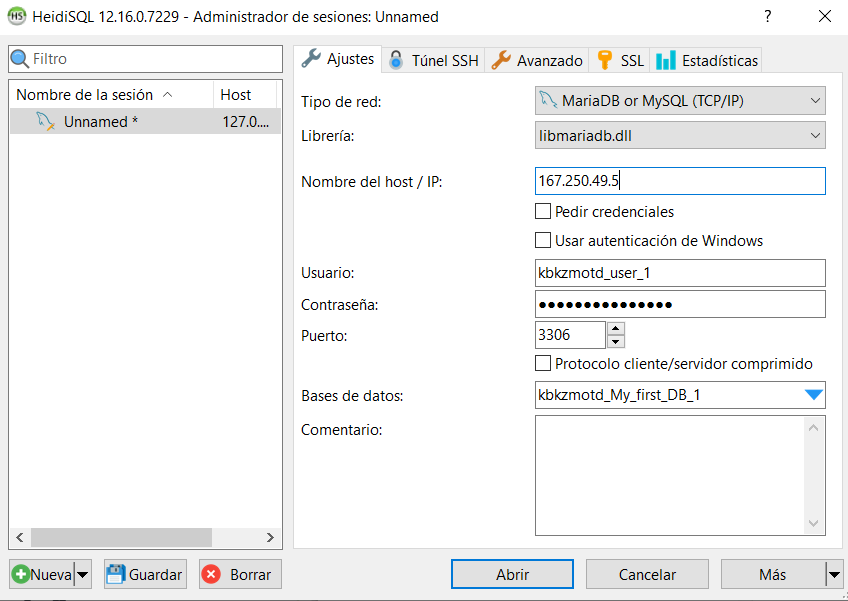
Task: Click the session list horizontal scrollbar thumb
Action: click(121, 537)
